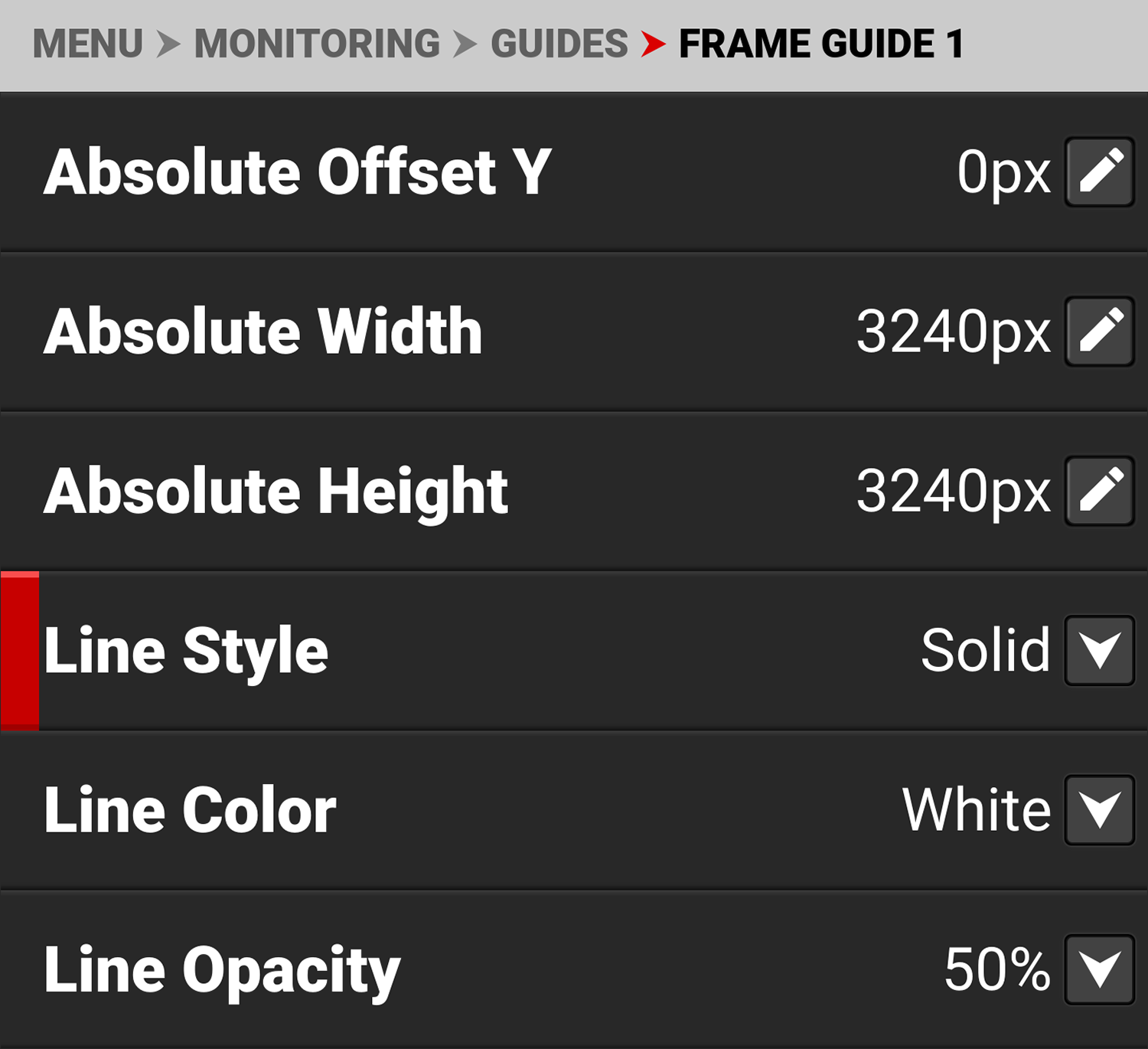Choose the Absolute Height setting label
1148x1049 pixels.
pyautogui.click(x=276, y=492)
